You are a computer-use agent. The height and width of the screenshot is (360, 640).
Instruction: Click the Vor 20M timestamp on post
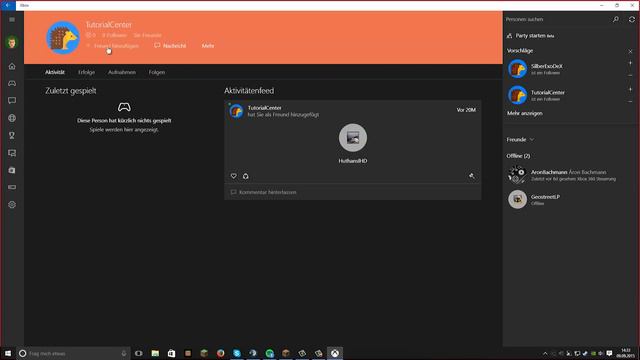click(x=466, y=110)
